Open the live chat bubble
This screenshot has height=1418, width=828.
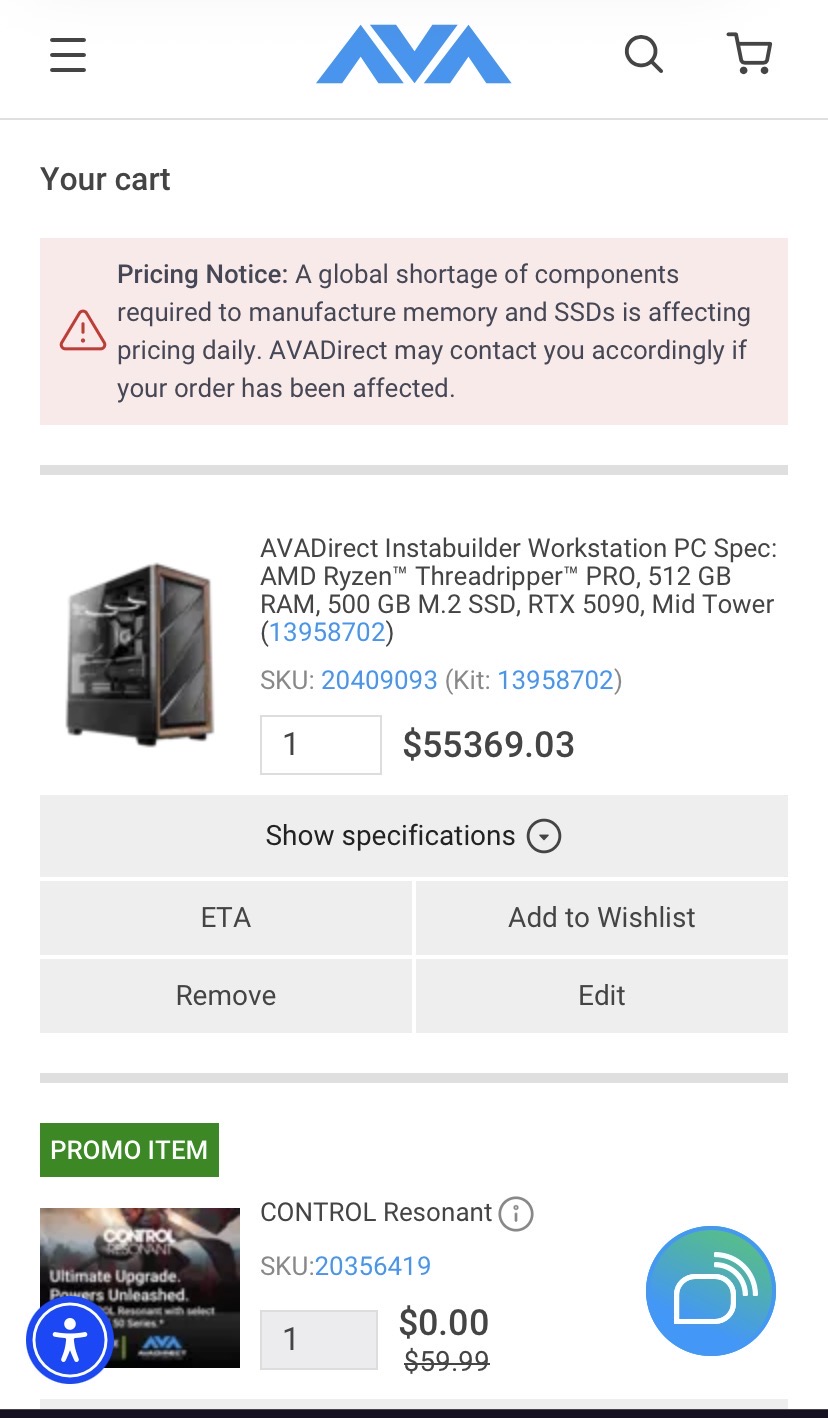click(711, 1291)
